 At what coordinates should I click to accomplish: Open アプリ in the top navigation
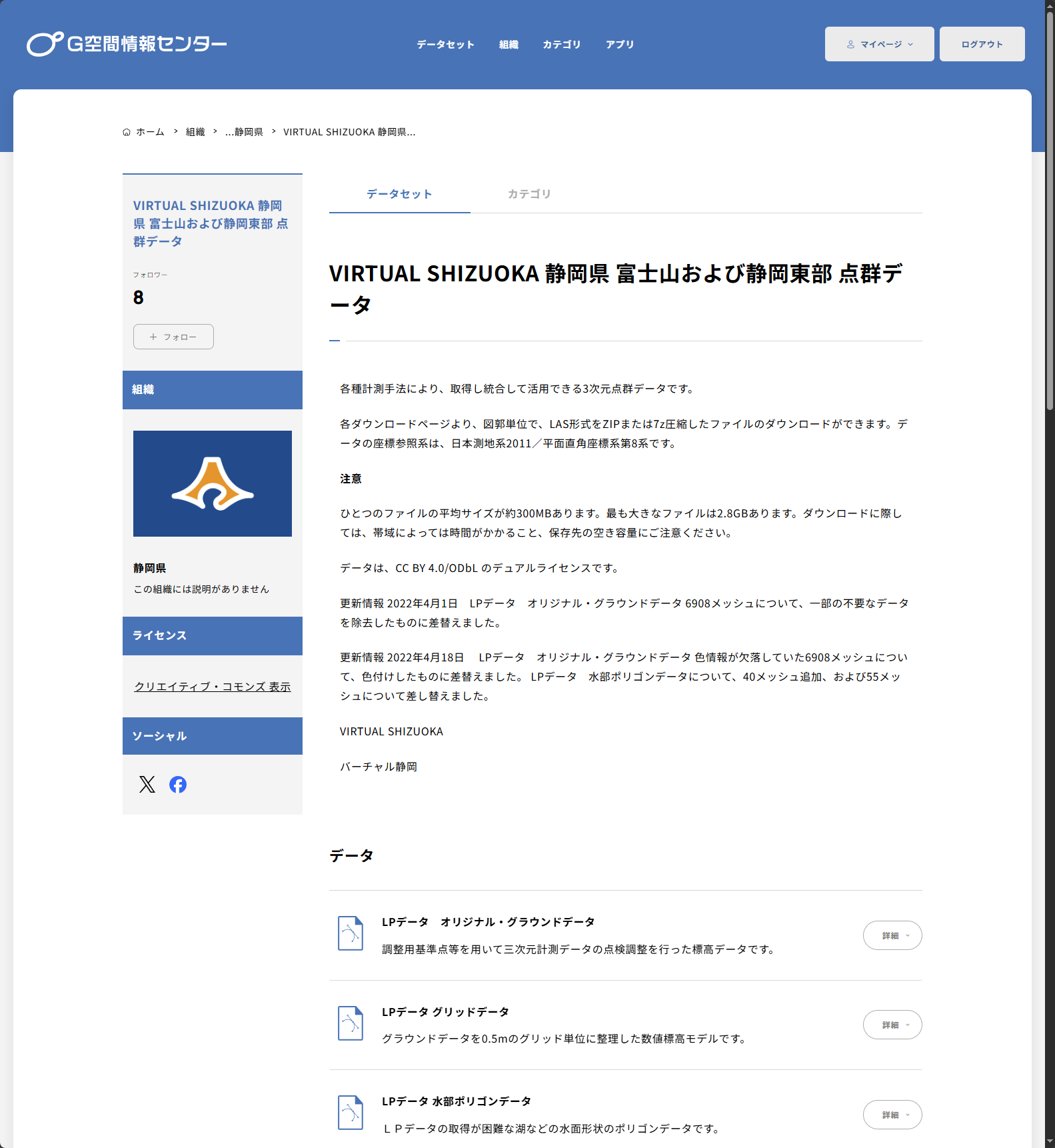[620, 45]
